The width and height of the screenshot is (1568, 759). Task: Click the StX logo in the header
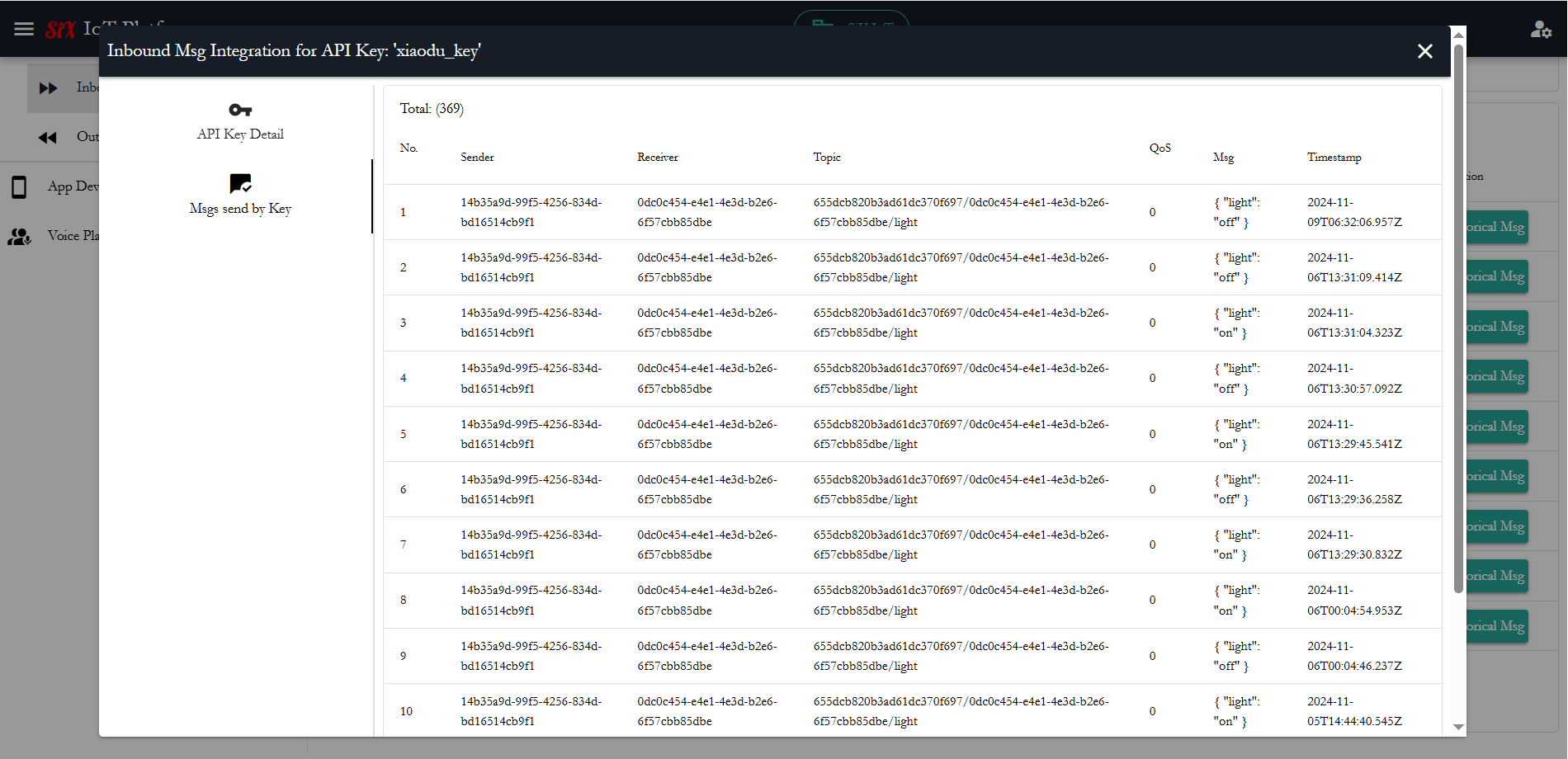pyautogui.click(x=61, y=30)
